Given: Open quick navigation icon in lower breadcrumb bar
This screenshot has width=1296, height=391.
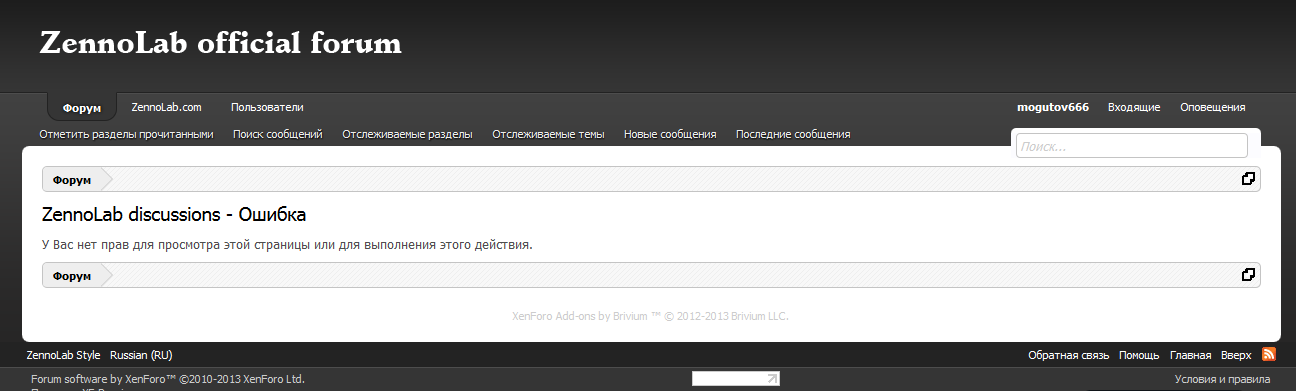Looking at the screenshot, I should click(1248, 275).
